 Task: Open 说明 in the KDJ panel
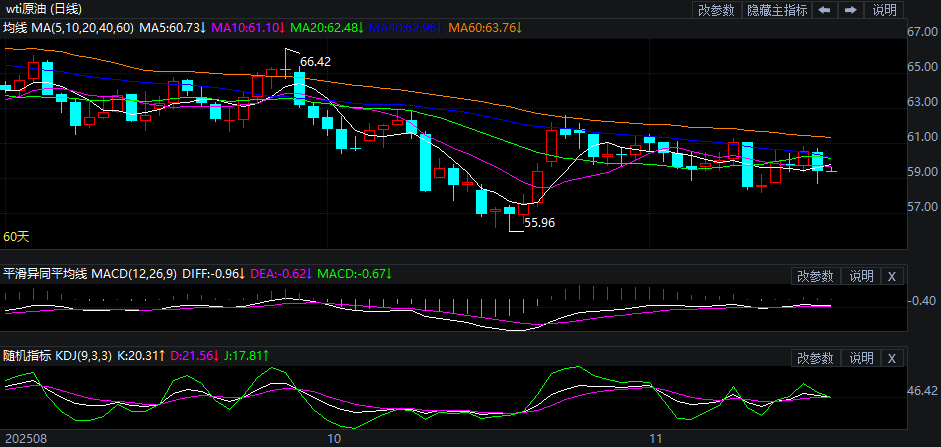coord(860,358)
